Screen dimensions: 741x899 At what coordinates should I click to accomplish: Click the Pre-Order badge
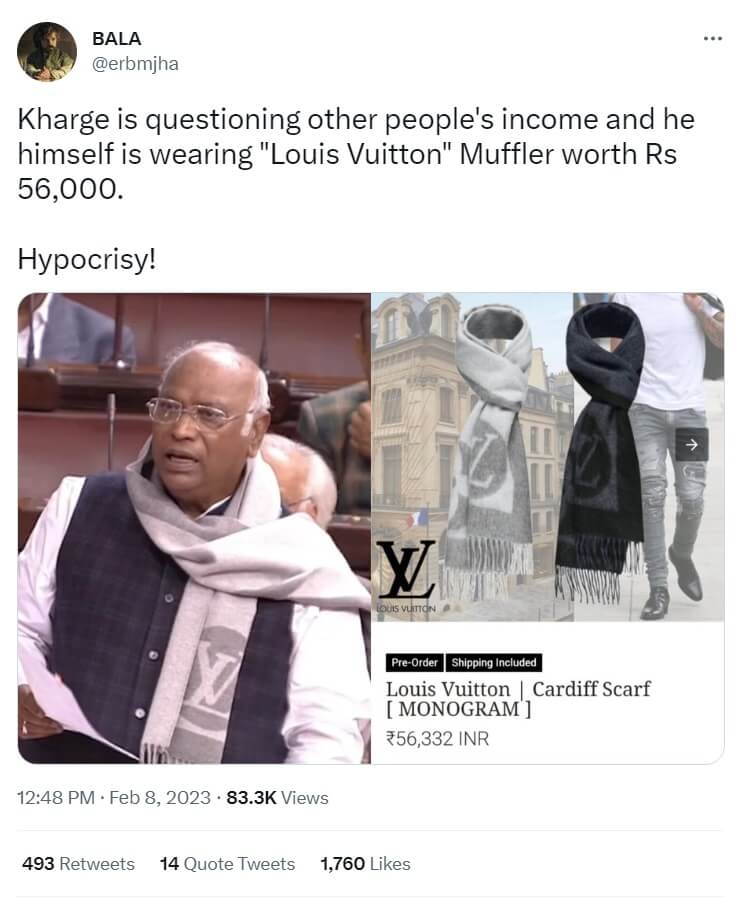pyautogui.click(x=415, y=663)
